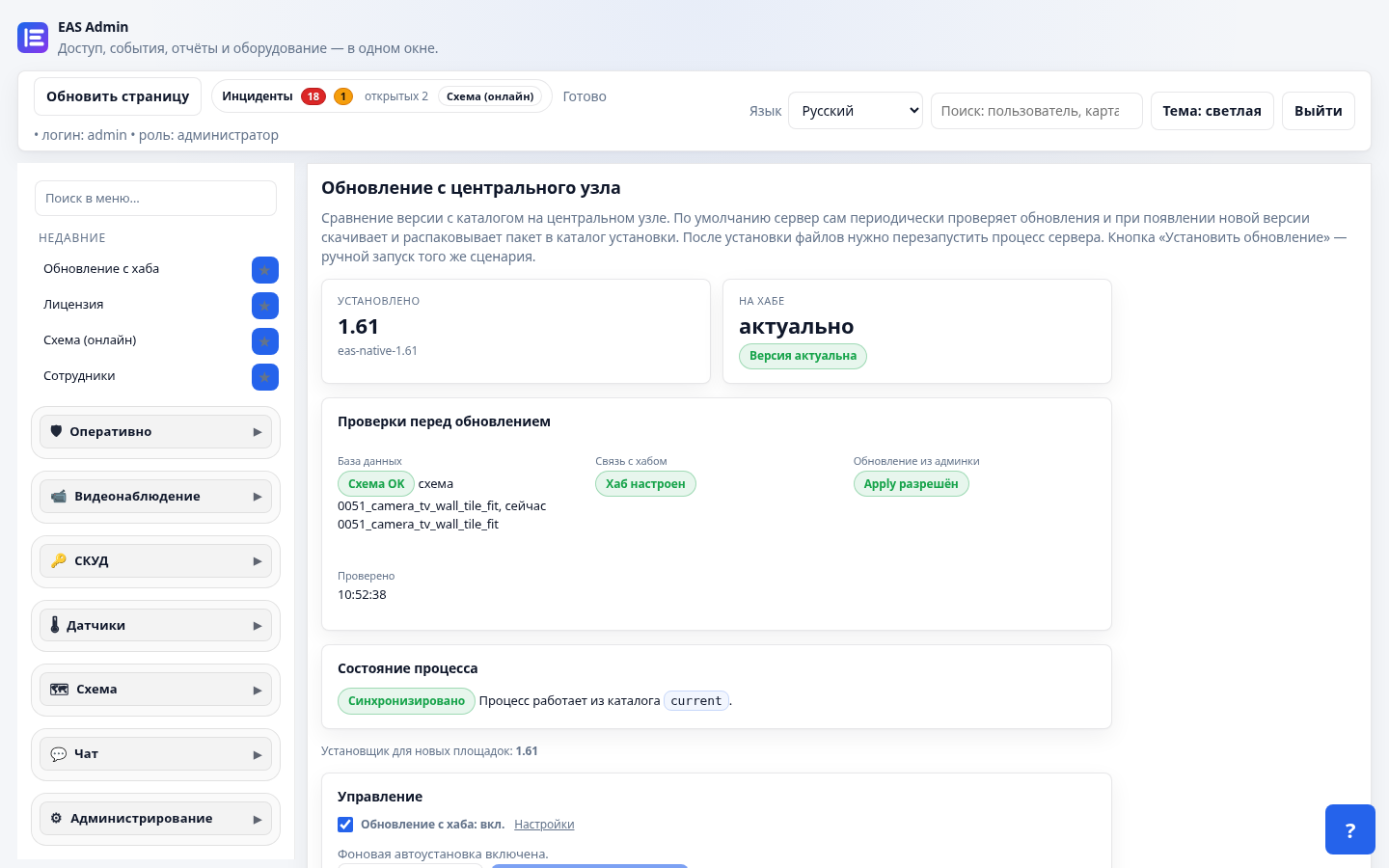1389x868 pixels.
Task: Click the 'Схема (онлайн)' pill in header
Action: 490,96
